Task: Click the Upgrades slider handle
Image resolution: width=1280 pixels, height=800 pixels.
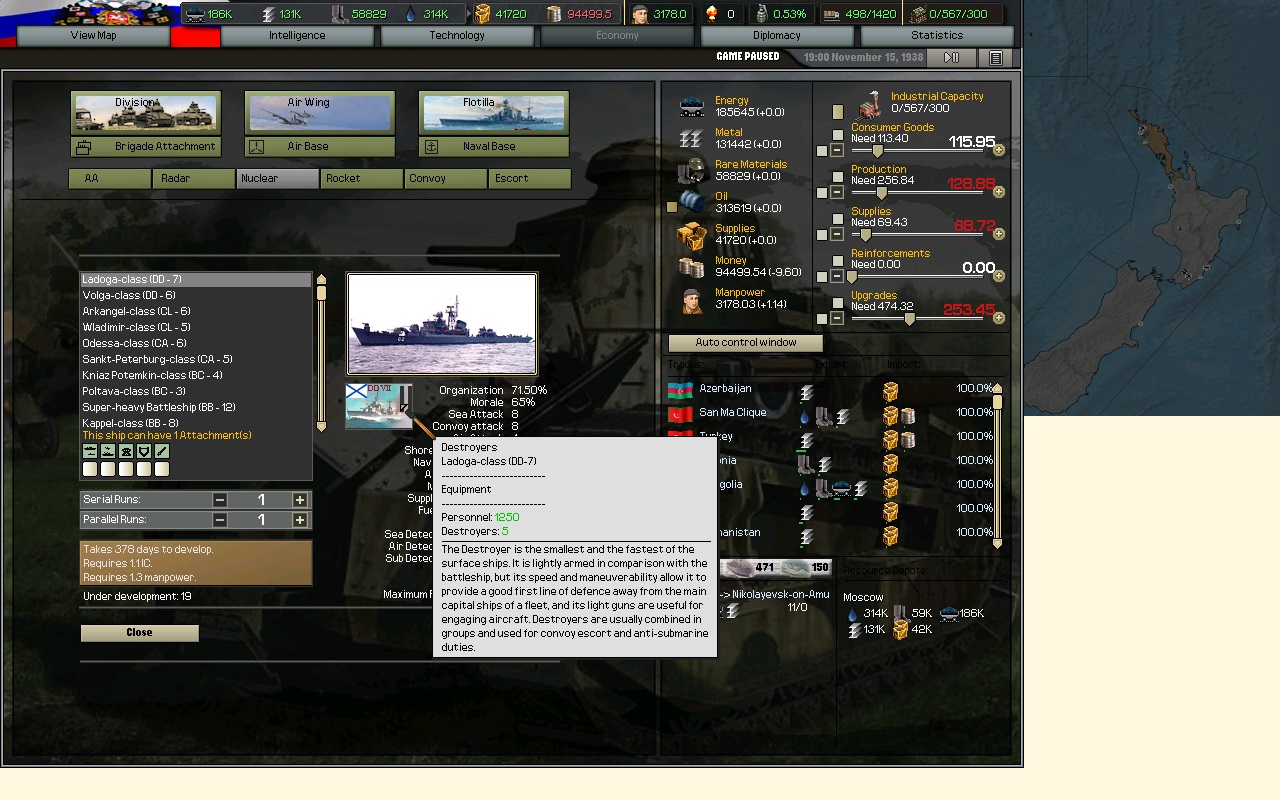Action: tap(909, 319)
